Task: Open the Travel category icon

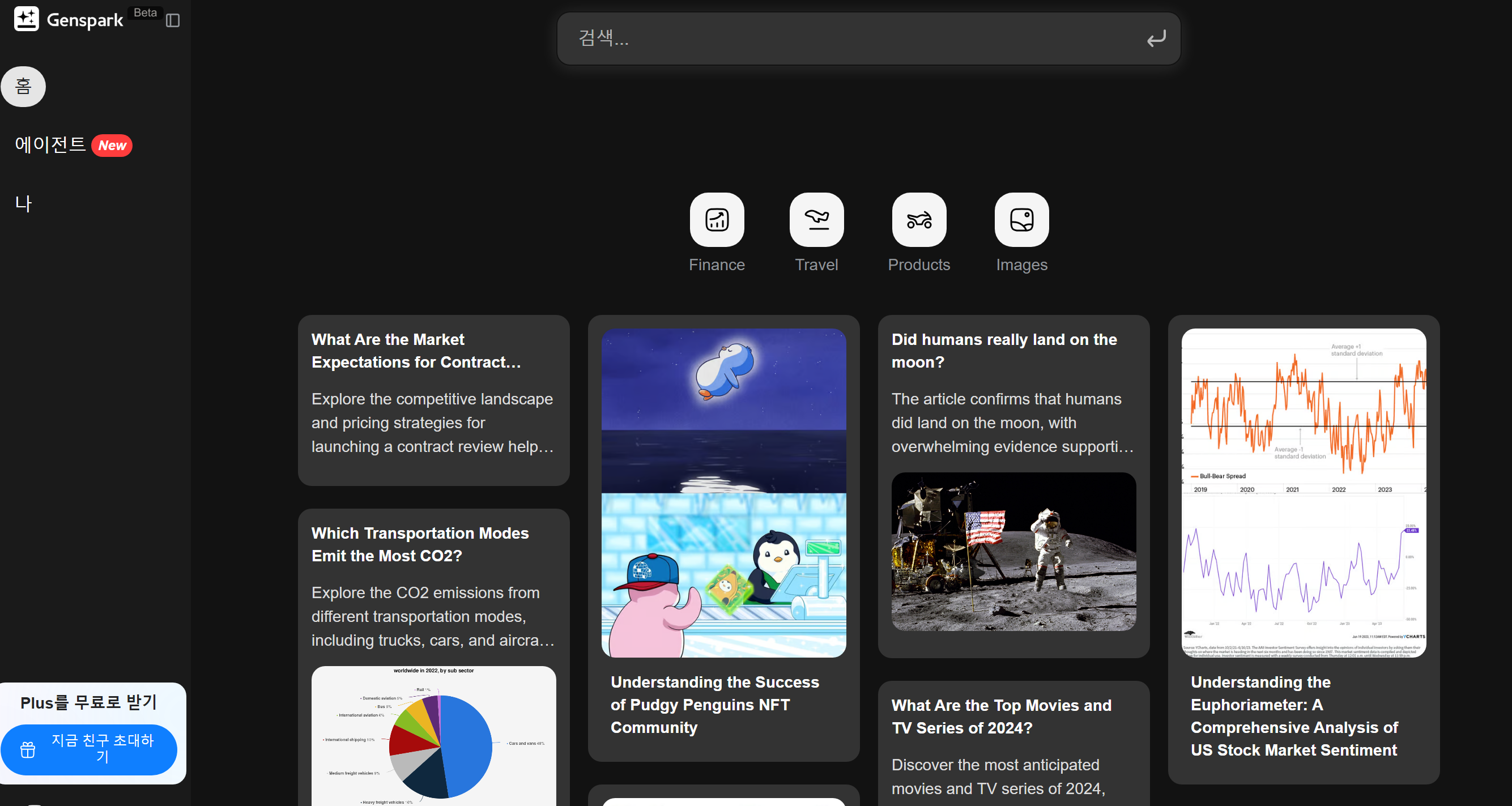Action: click(816, 220)
